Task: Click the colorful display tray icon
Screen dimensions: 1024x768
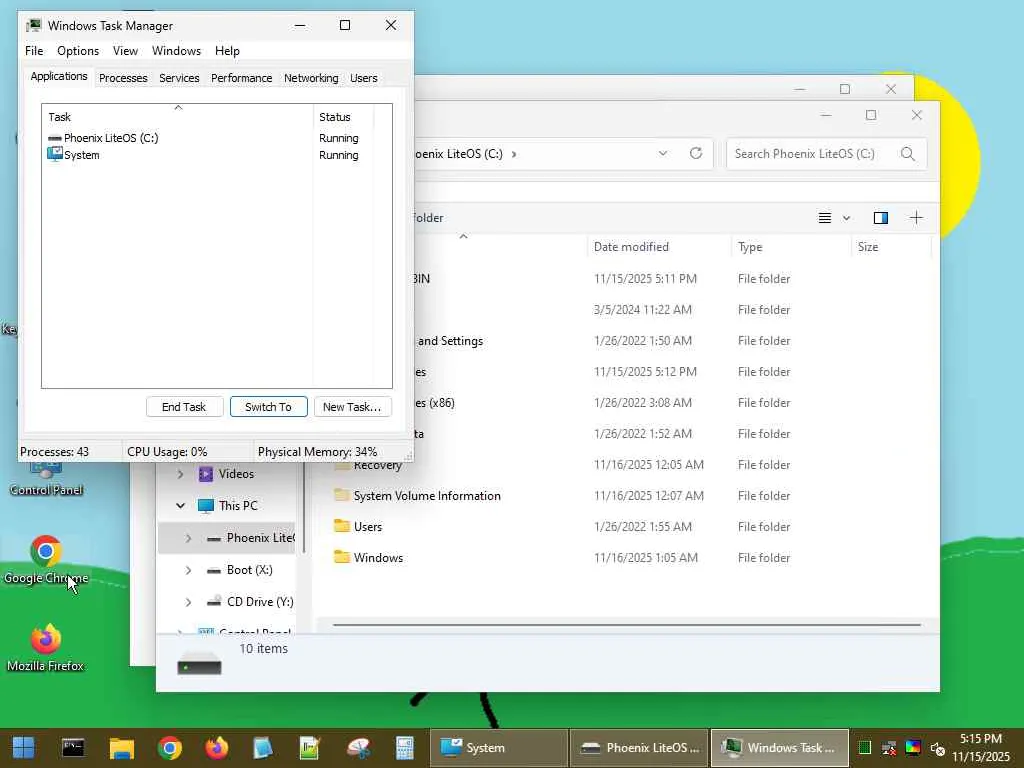Action: click(913, 748)
